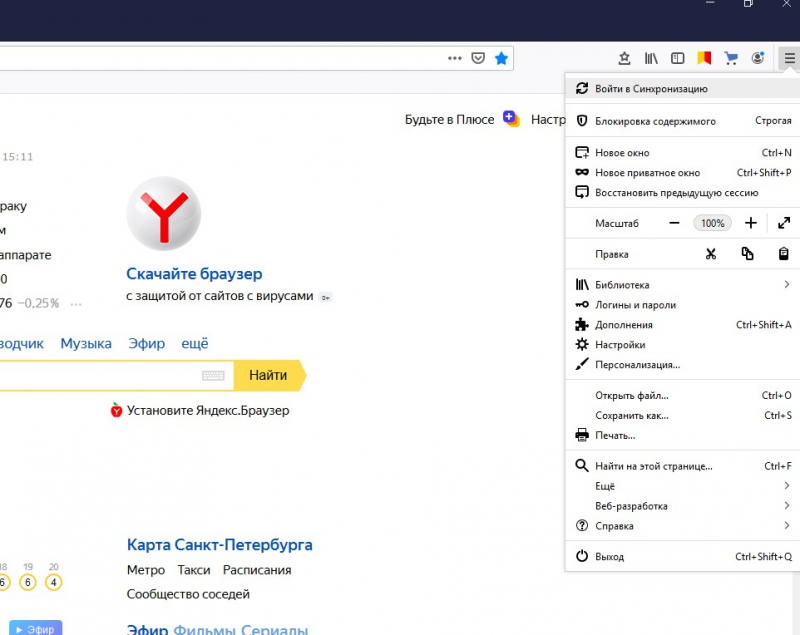
Task: Open the Library toolbar icon
Action: pos(651,58)
